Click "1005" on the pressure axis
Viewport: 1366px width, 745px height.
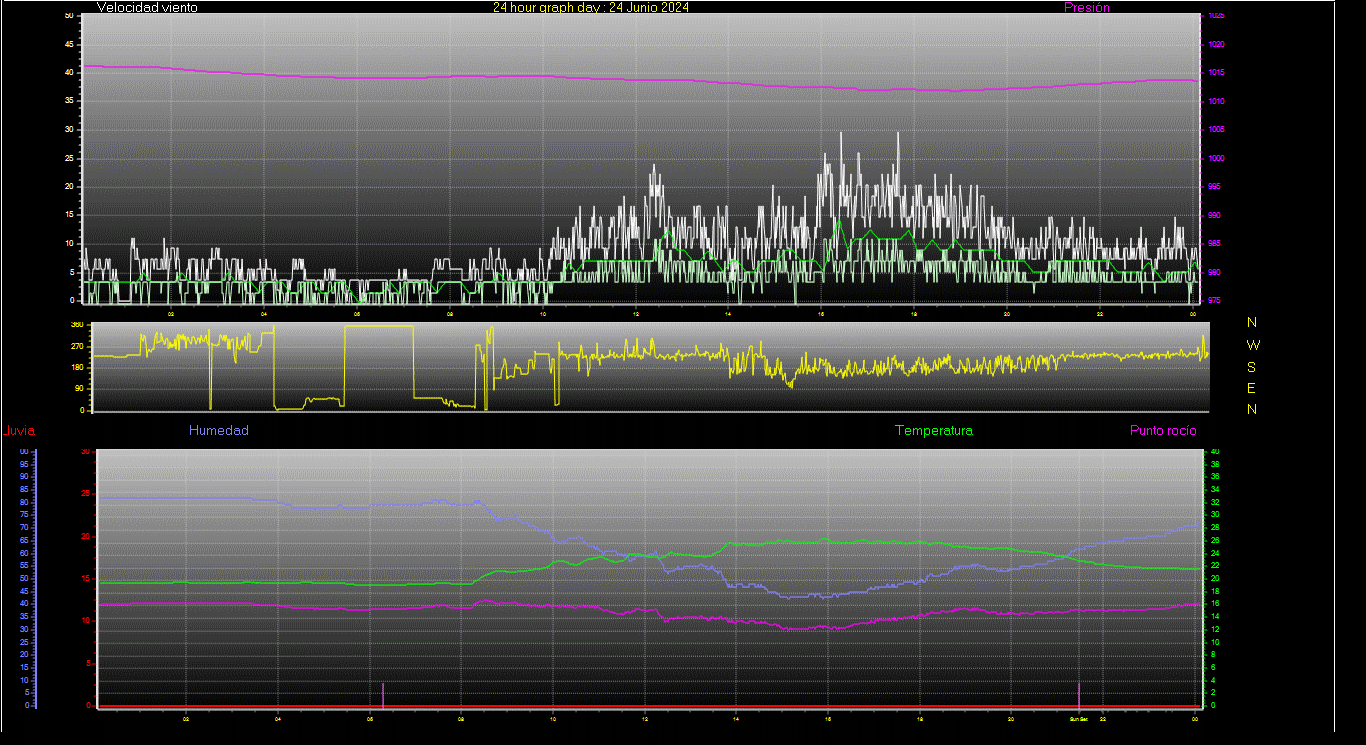point(1216,130)
